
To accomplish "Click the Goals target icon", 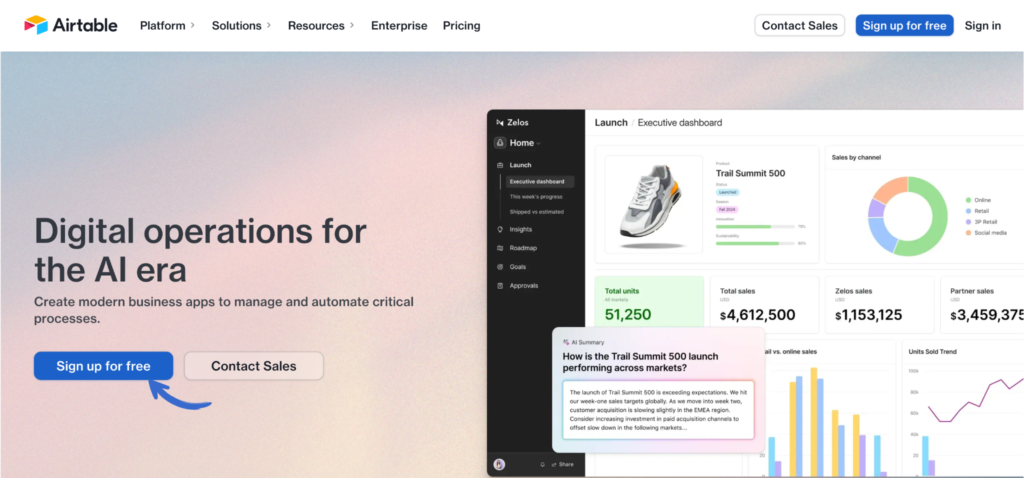I will pos(500,266).
